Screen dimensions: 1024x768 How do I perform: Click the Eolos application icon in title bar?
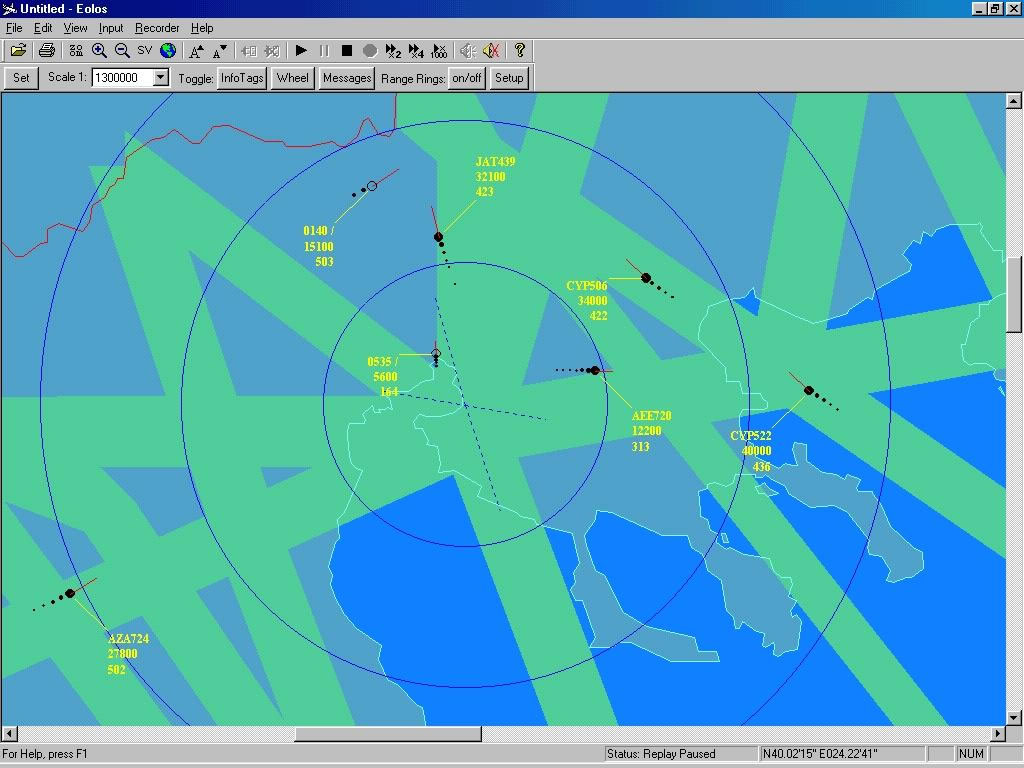[x=9, y=8]
